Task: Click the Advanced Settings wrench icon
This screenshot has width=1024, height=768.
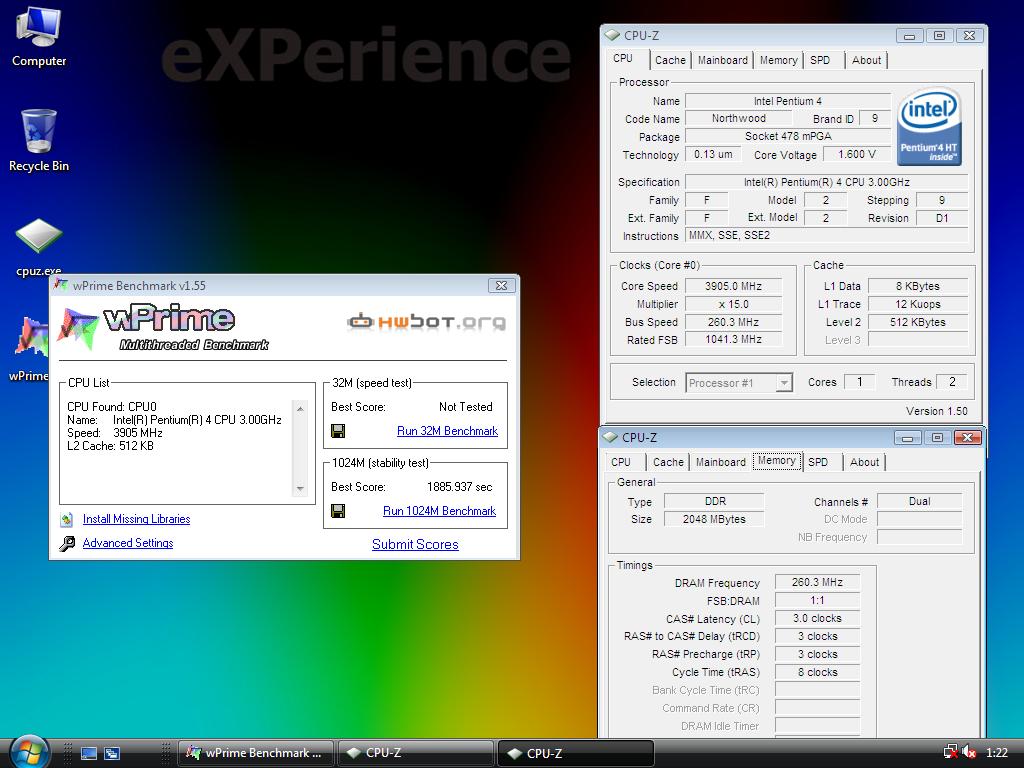Action: coord(67,543)
